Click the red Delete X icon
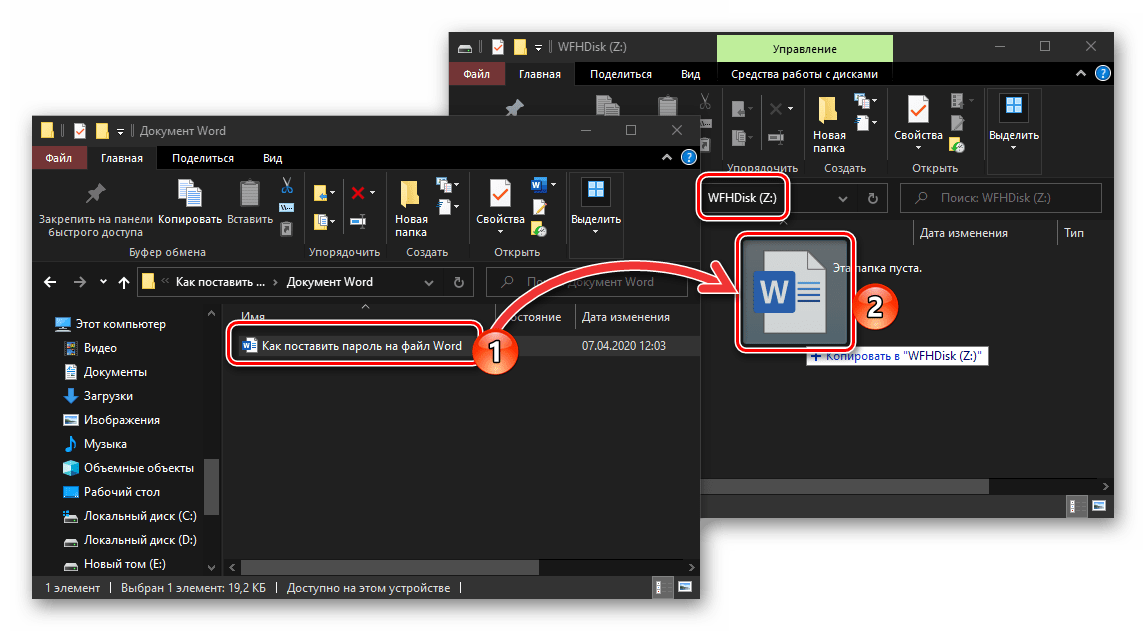 click(x=357, y=192)
